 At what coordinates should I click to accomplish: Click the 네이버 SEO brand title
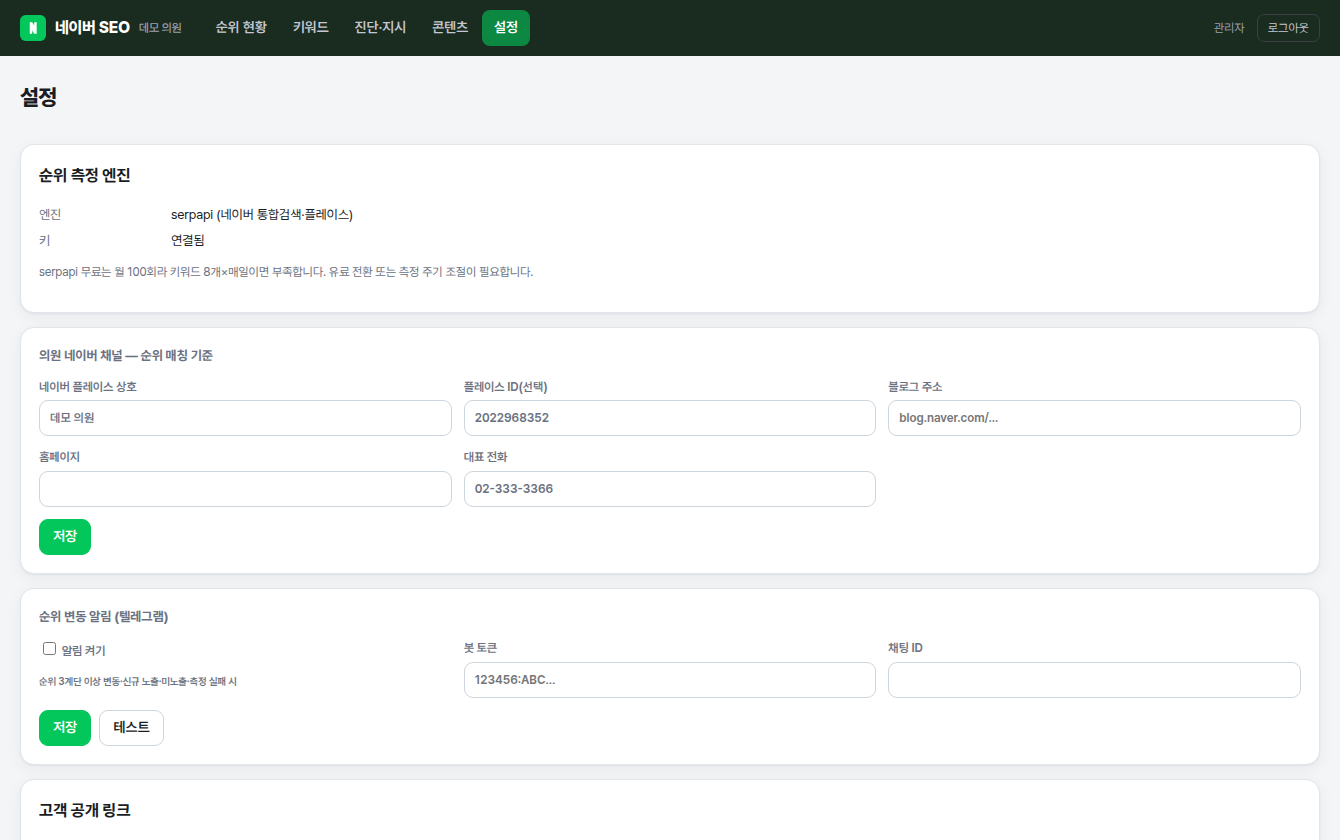(x=93, y=28)
